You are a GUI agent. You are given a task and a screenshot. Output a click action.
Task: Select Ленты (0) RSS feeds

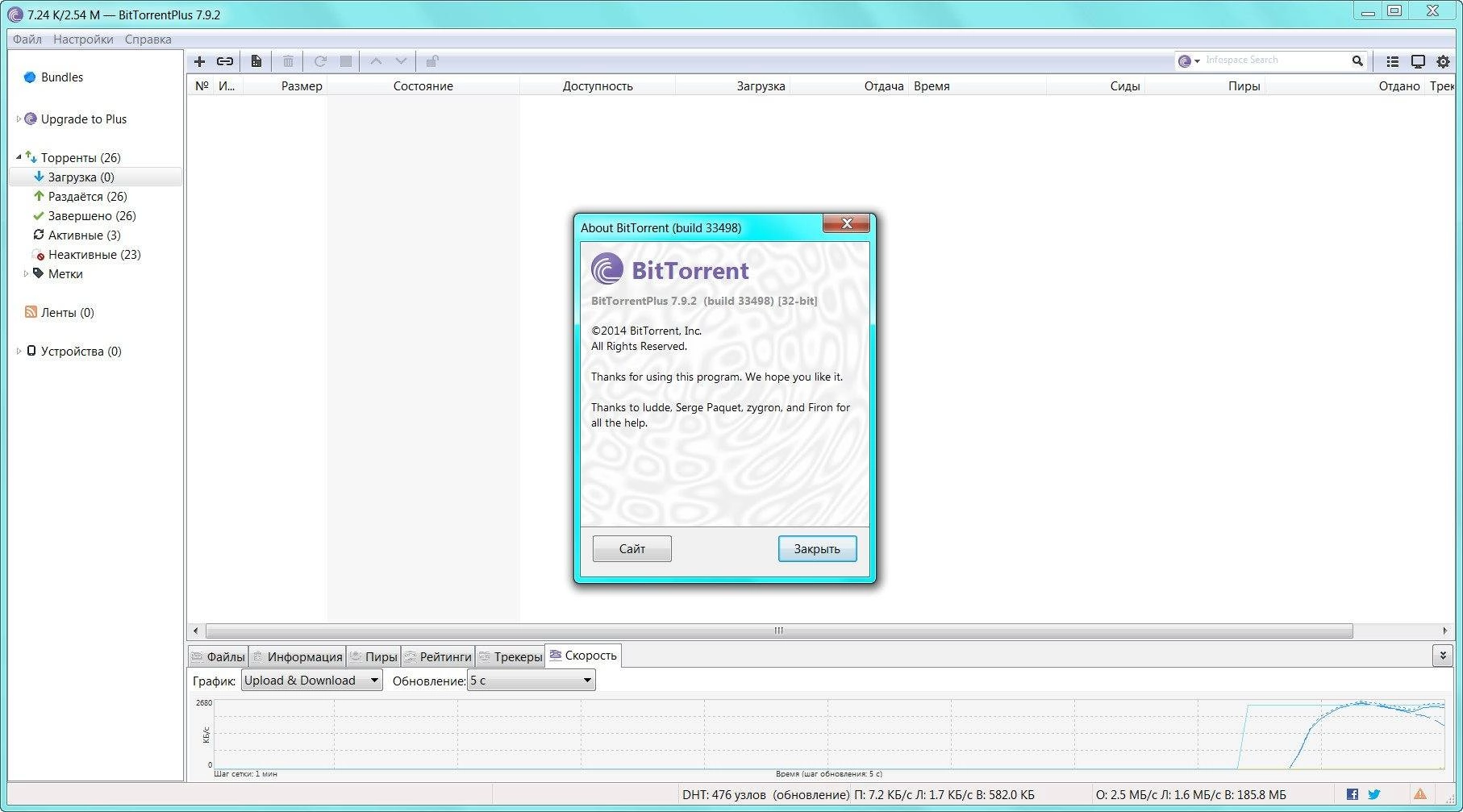[x=68, y=313]
